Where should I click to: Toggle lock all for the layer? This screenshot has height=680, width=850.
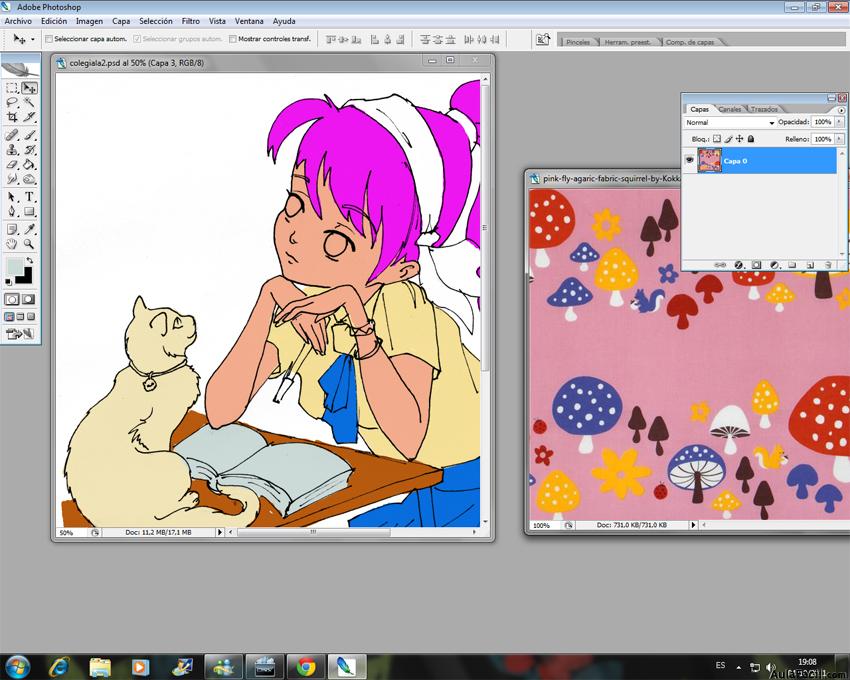[751, 139]
